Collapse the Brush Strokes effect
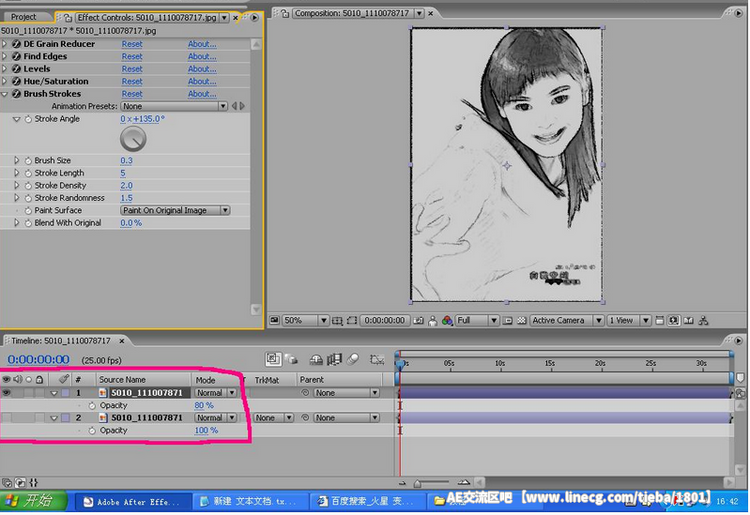The image size is (750, 515). [5, 94]
